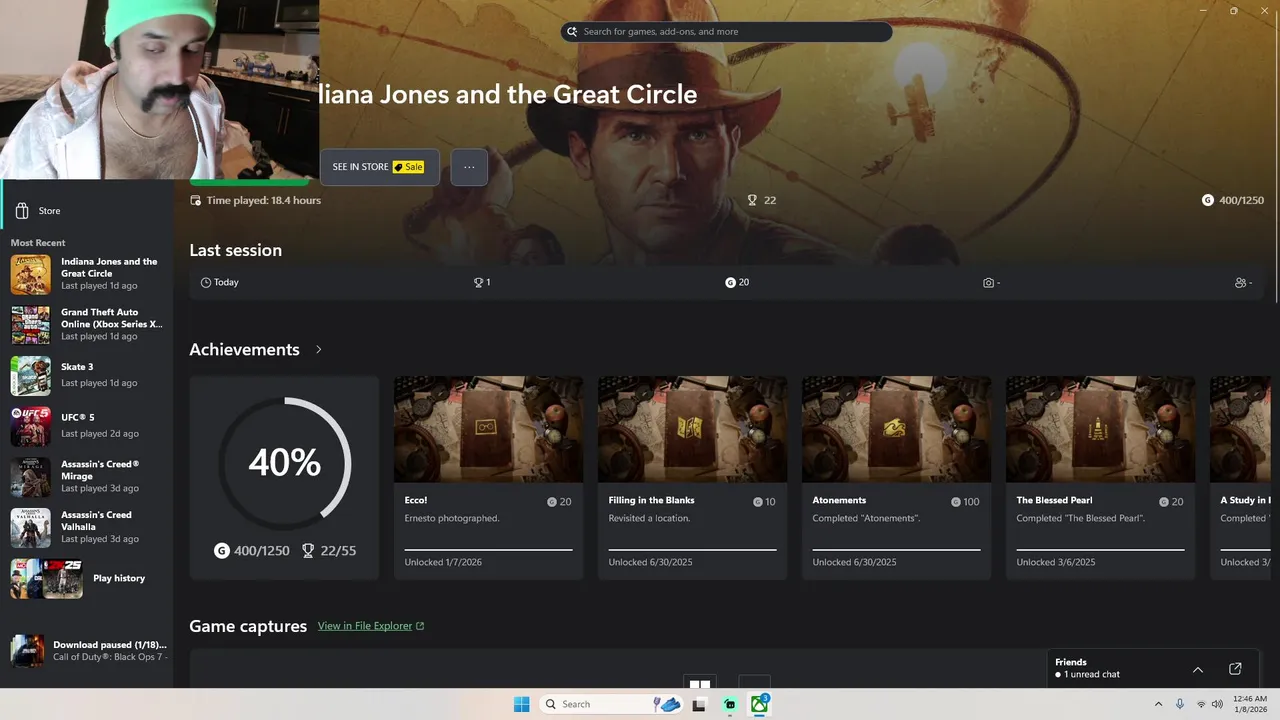This screenshot has height=720, width=1280.
Task: Click the camera captures icon in Last session
Action: point(988,283)
